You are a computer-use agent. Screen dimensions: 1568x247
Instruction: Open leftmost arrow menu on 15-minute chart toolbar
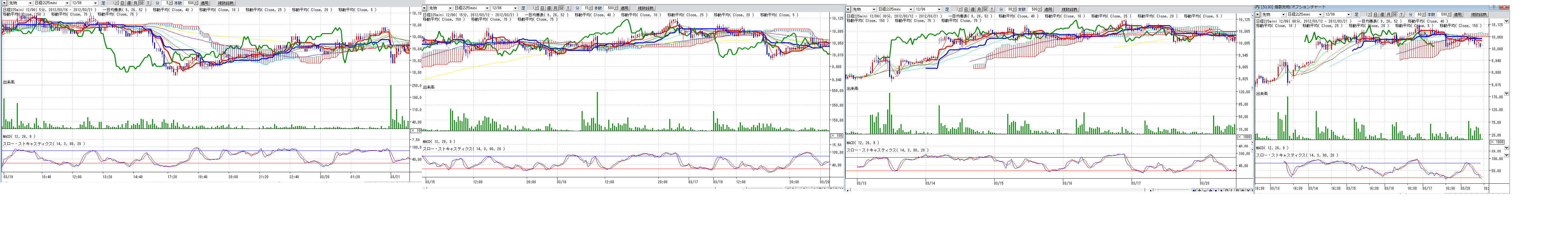click(424, 9)
